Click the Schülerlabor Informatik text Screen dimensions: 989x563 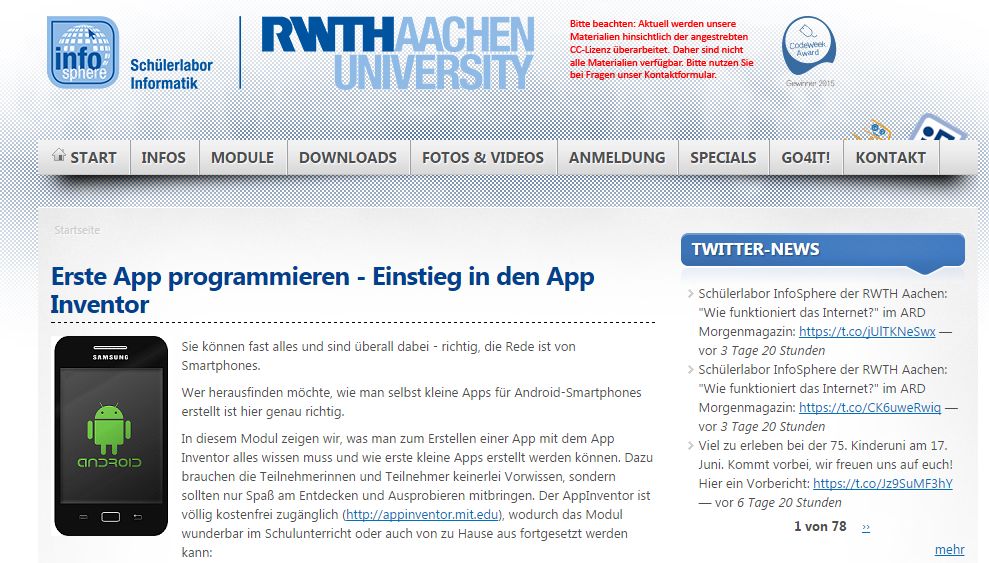(171, 74)
